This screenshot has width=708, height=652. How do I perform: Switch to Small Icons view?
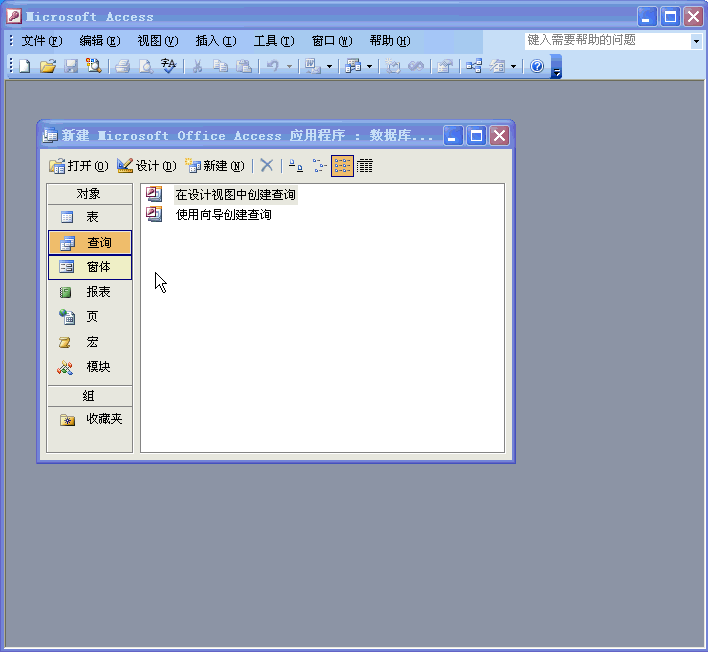[319, 166]
